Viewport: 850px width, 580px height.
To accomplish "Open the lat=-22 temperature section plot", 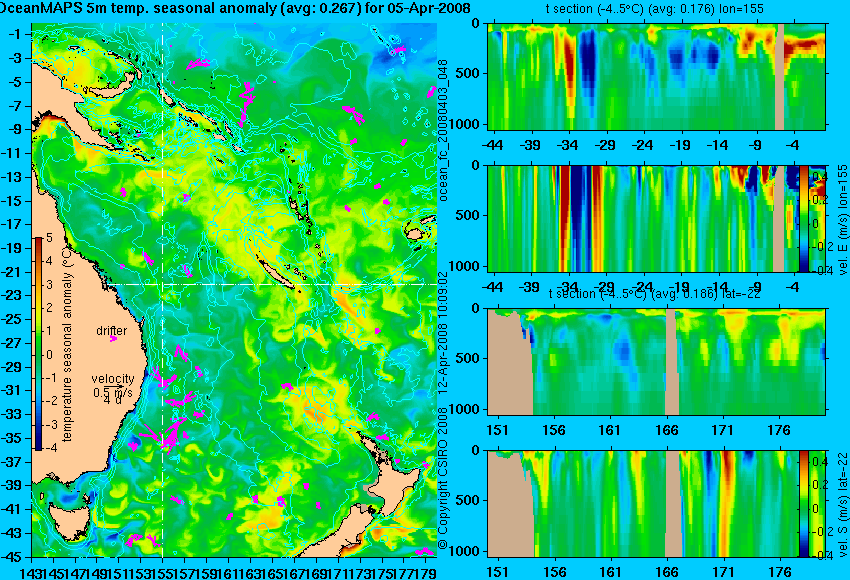I will (656, 362).
